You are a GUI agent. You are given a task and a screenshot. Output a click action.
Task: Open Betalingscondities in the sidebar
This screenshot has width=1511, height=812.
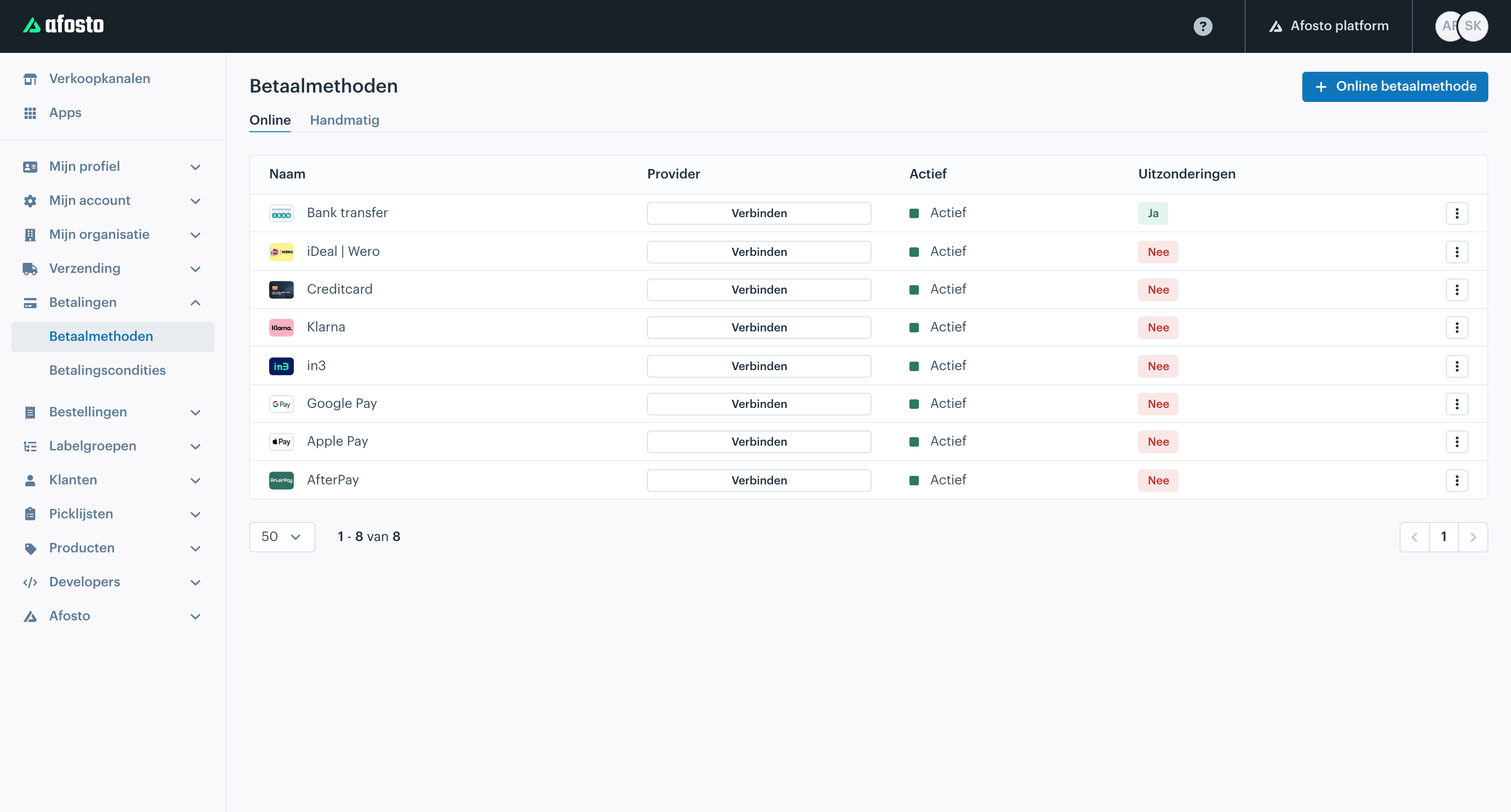pyautogui.click(x=107, y=371)
